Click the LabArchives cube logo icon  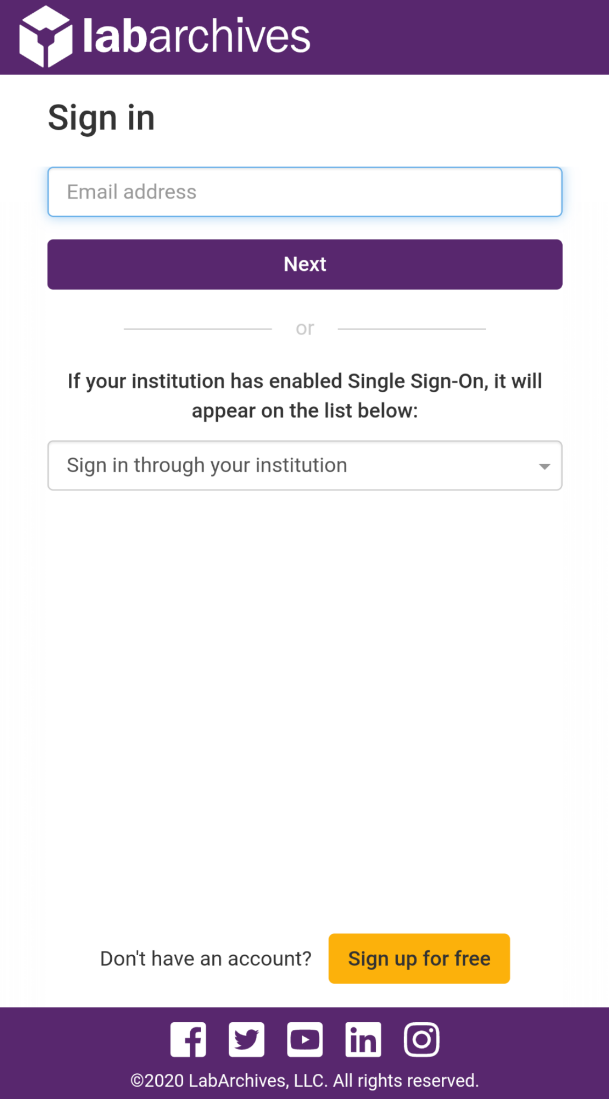(x=44, y=36)
